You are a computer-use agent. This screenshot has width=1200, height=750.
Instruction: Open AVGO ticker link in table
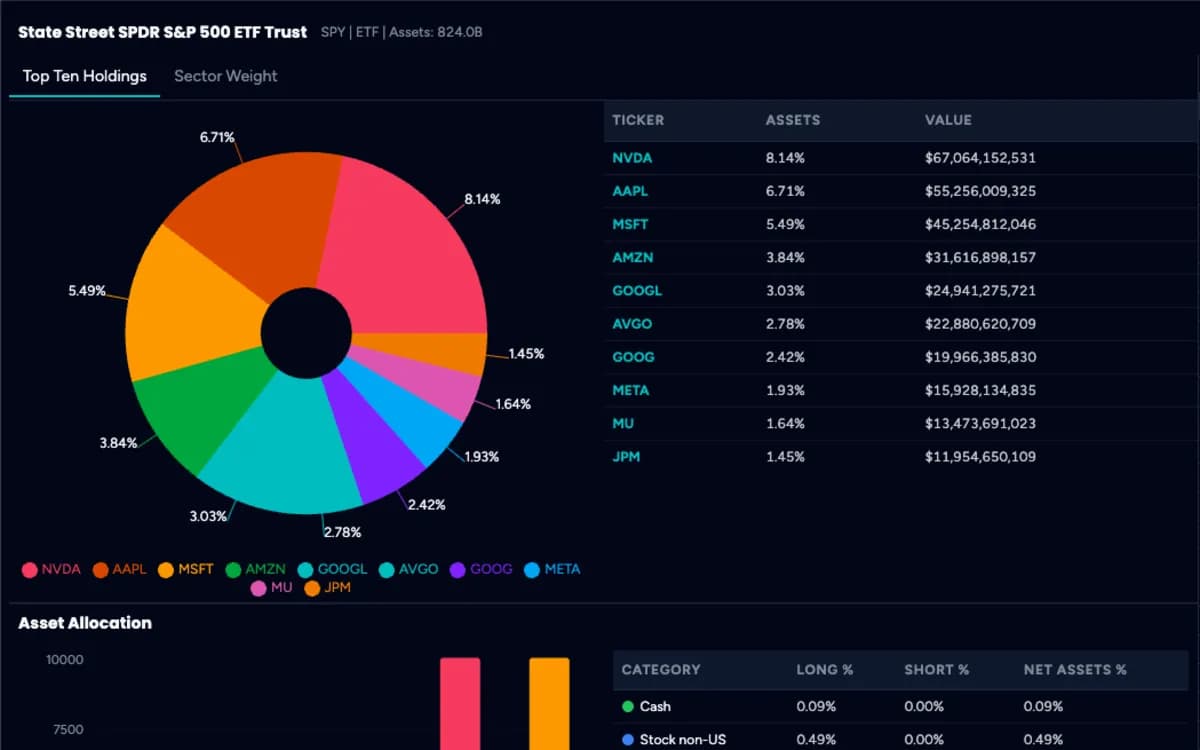[632, 324]
